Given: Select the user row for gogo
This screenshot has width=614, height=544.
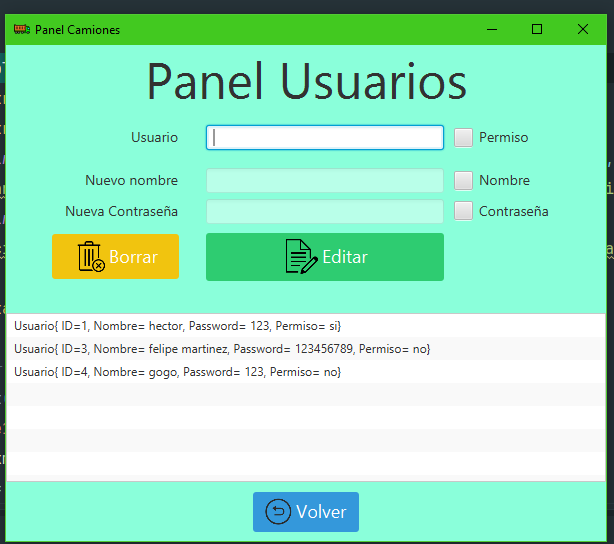Looking at the screenshot, I should point(306,372).
